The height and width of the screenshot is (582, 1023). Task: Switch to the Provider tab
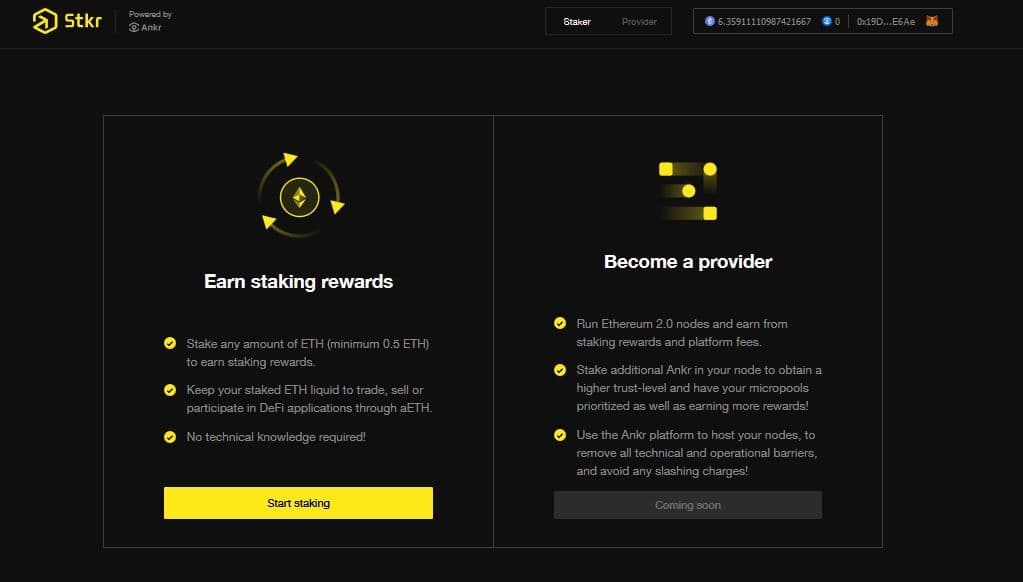pyautogui.click(x=639, y=21)
